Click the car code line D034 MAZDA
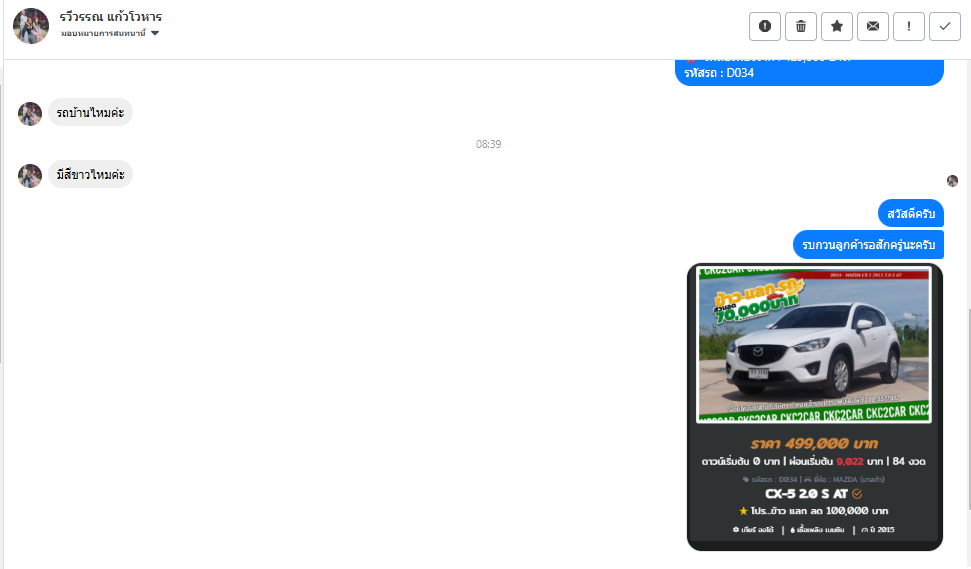 [x=813, y=479]
